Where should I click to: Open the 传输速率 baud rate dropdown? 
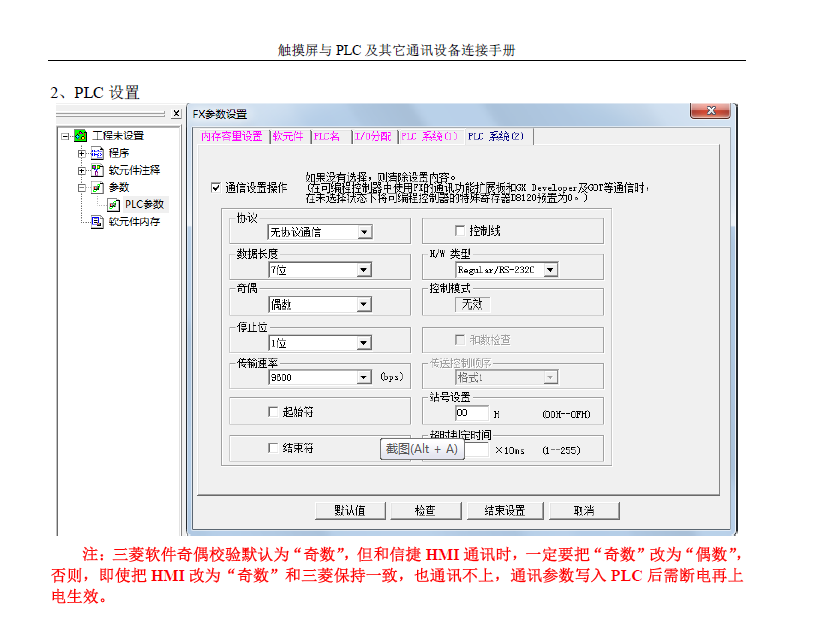[x=364, y=377]
